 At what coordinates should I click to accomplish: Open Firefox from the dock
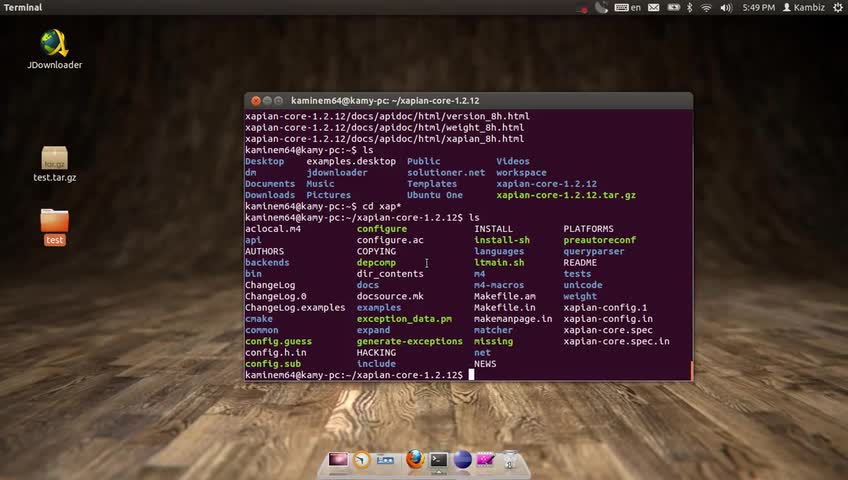414,459
